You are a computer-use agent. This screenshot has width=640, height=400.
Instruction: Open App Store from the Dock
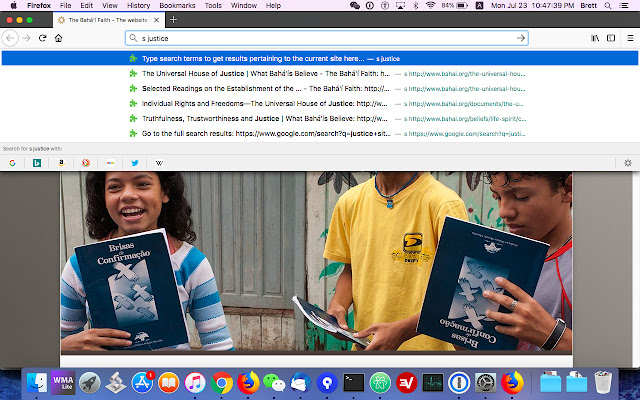coord(142,383)
